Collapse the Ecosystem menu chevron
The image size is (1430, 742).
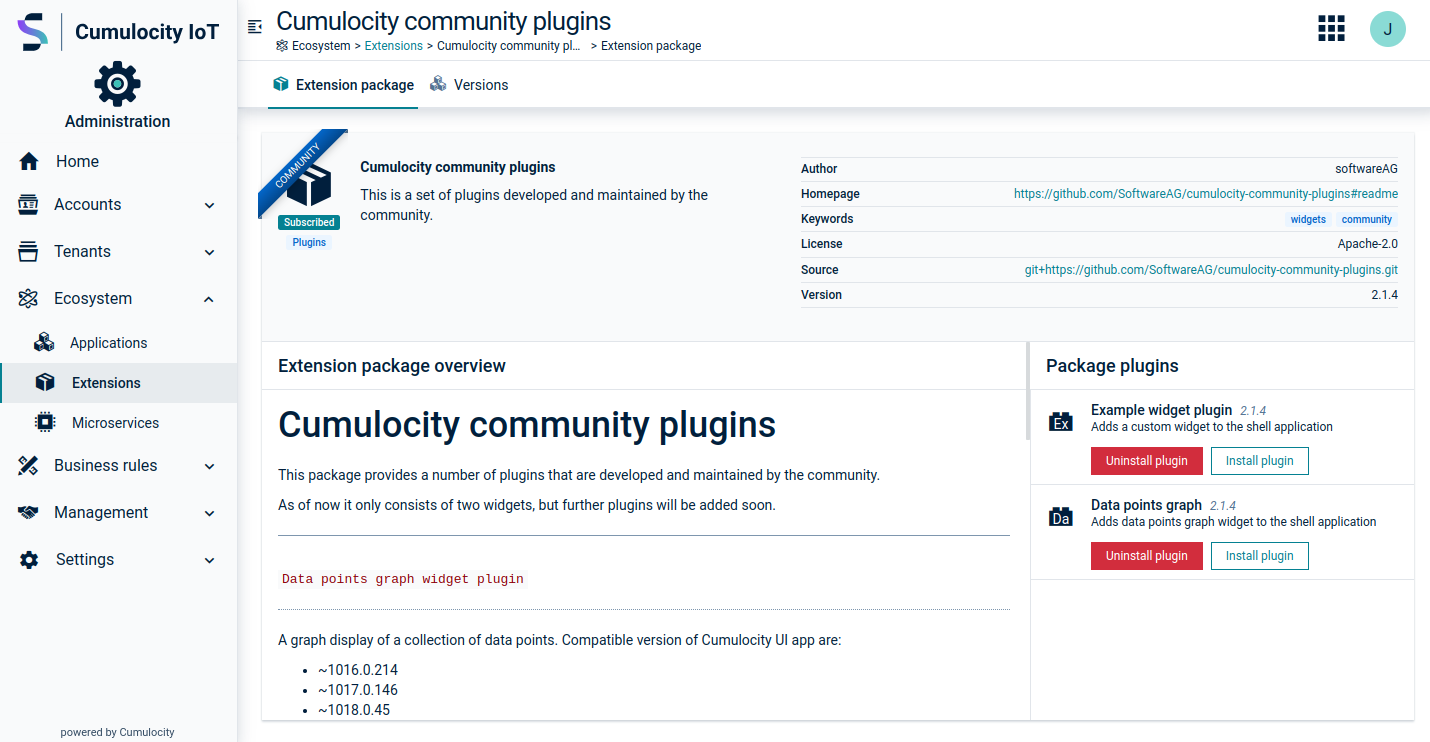209,299
